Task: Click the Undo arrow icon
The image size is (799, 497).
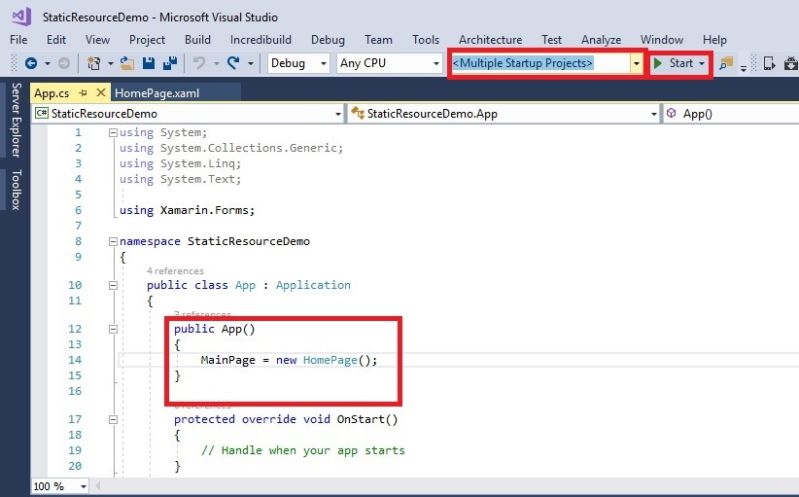Action: click(x=199, y=63)
